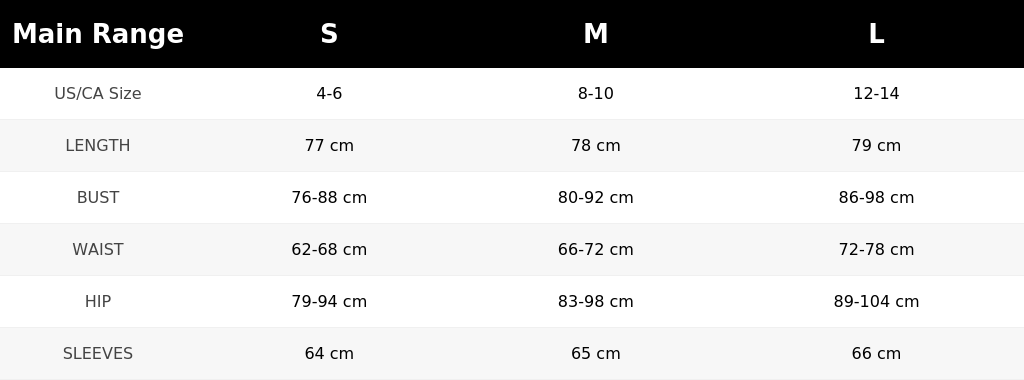
Task: Click the 72-78 cm waist value
Action: (x=876, y=249)
